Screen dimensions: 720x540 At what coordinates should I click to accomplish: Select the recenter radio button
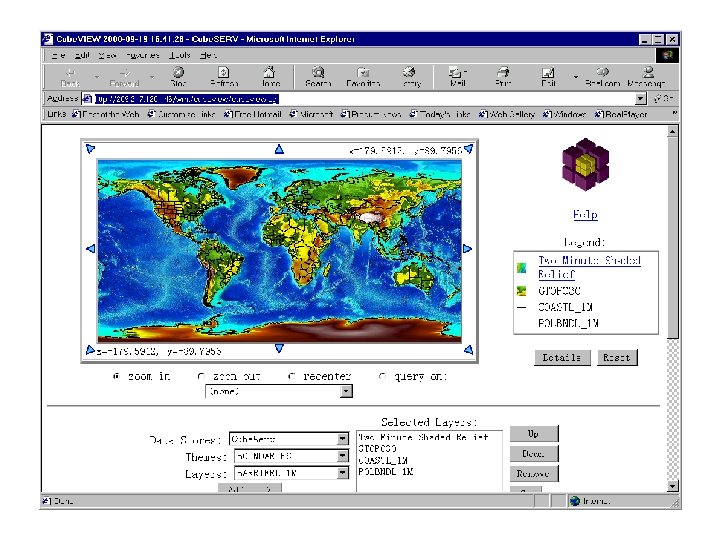[292, 376]
